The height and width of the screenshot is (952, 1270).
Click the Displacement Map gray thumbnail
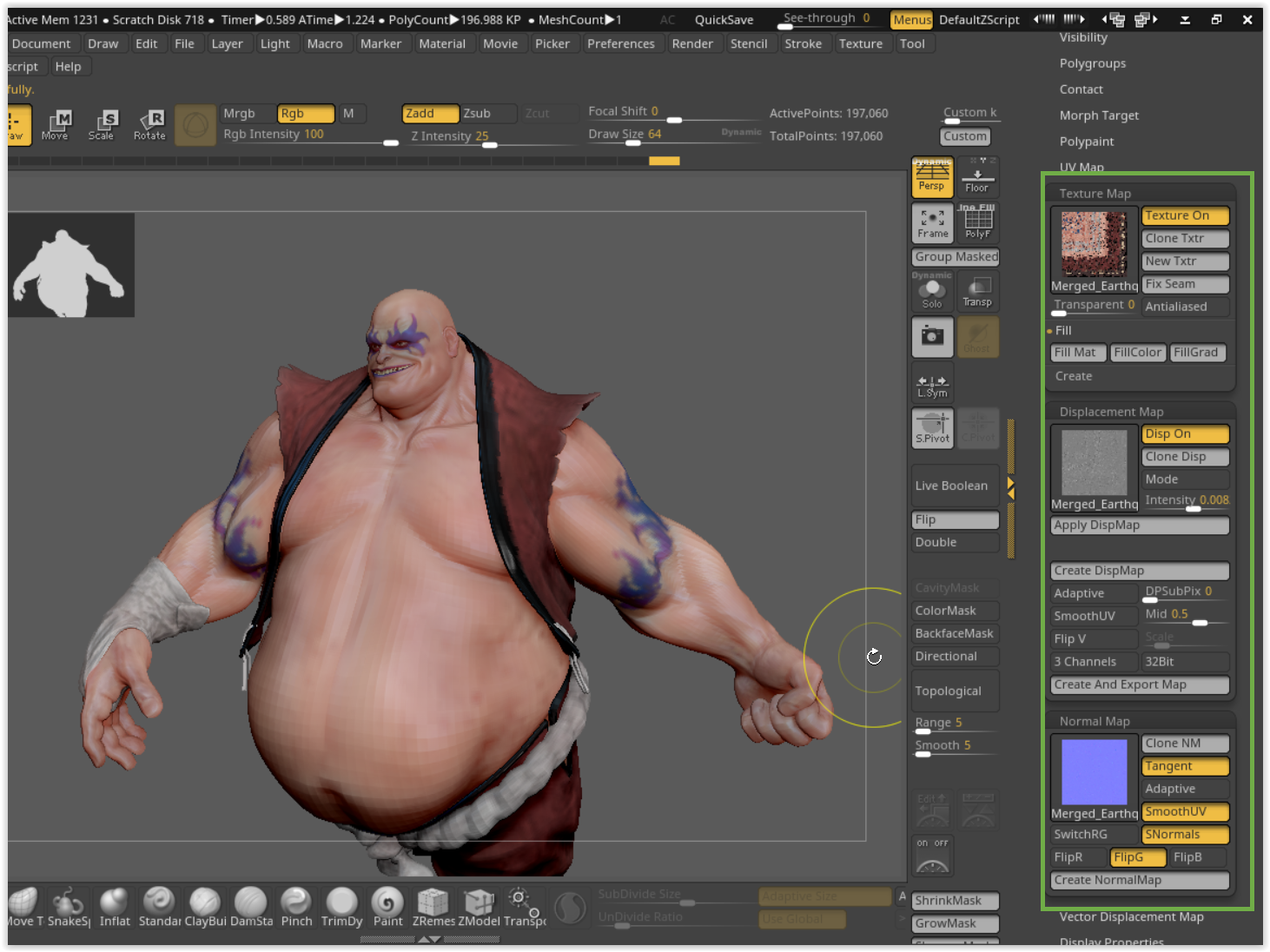point(1094,461)
